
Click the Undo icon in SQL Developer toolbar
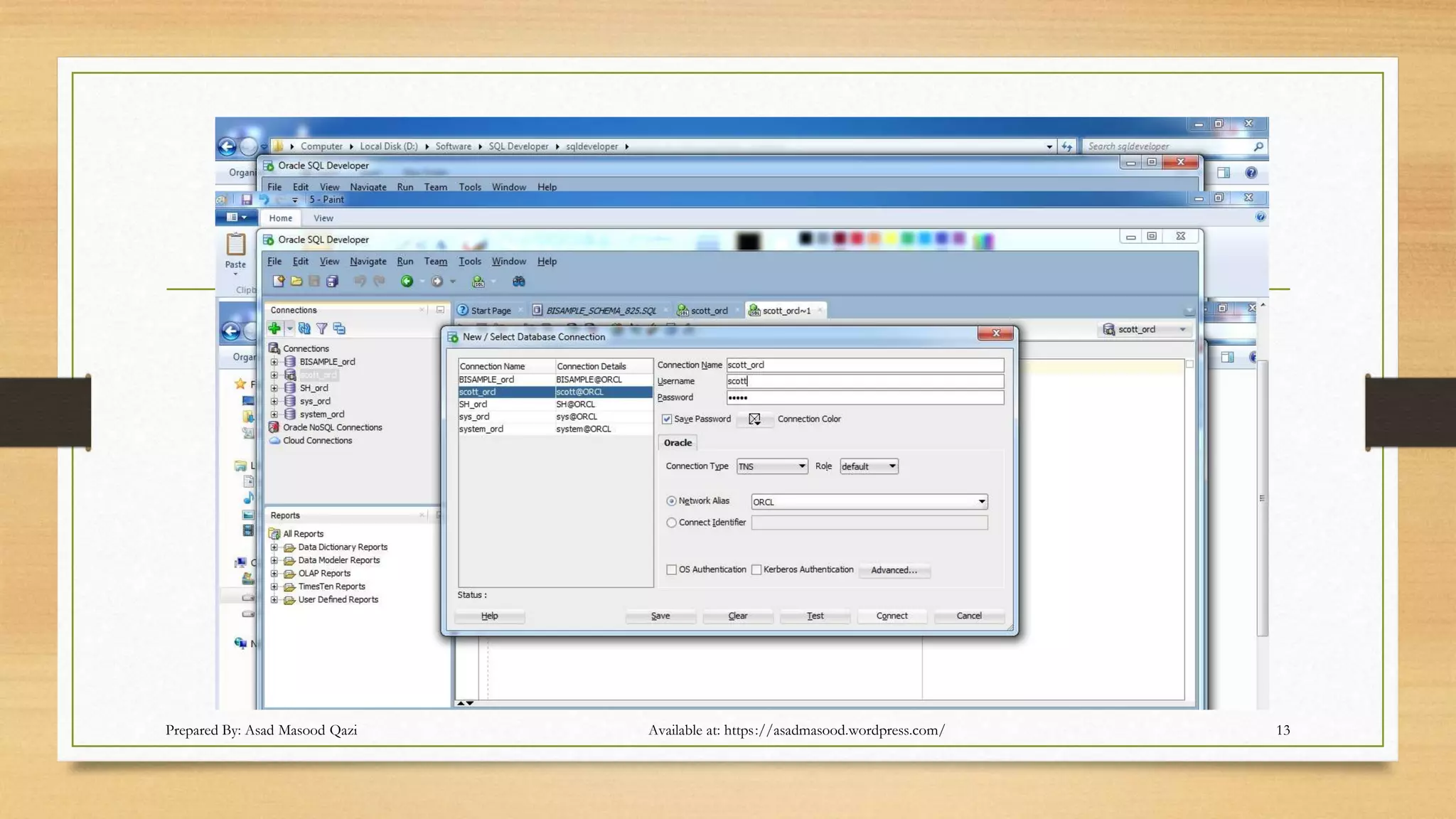coord(360,281)
